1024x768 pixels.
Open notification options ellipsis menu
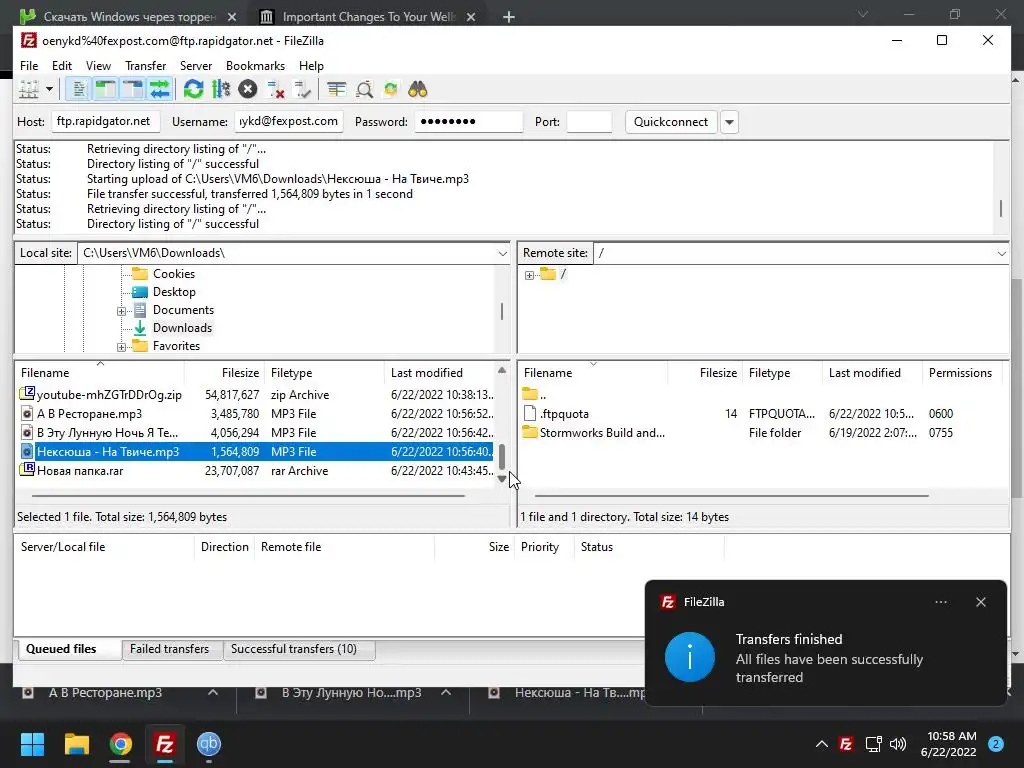click(x=940, y=602)
